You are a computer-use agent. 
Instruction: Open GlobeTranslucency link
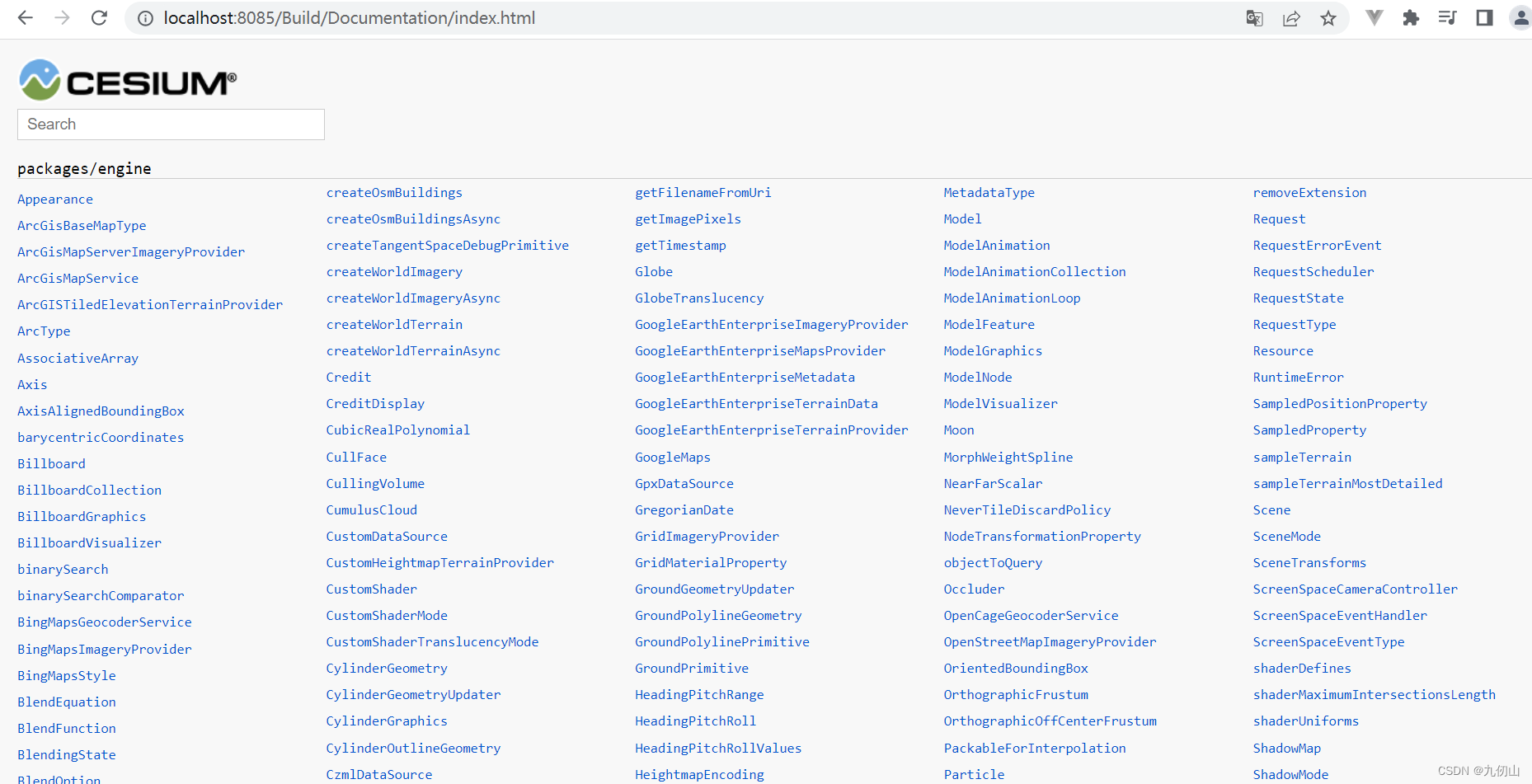[699, 298]
